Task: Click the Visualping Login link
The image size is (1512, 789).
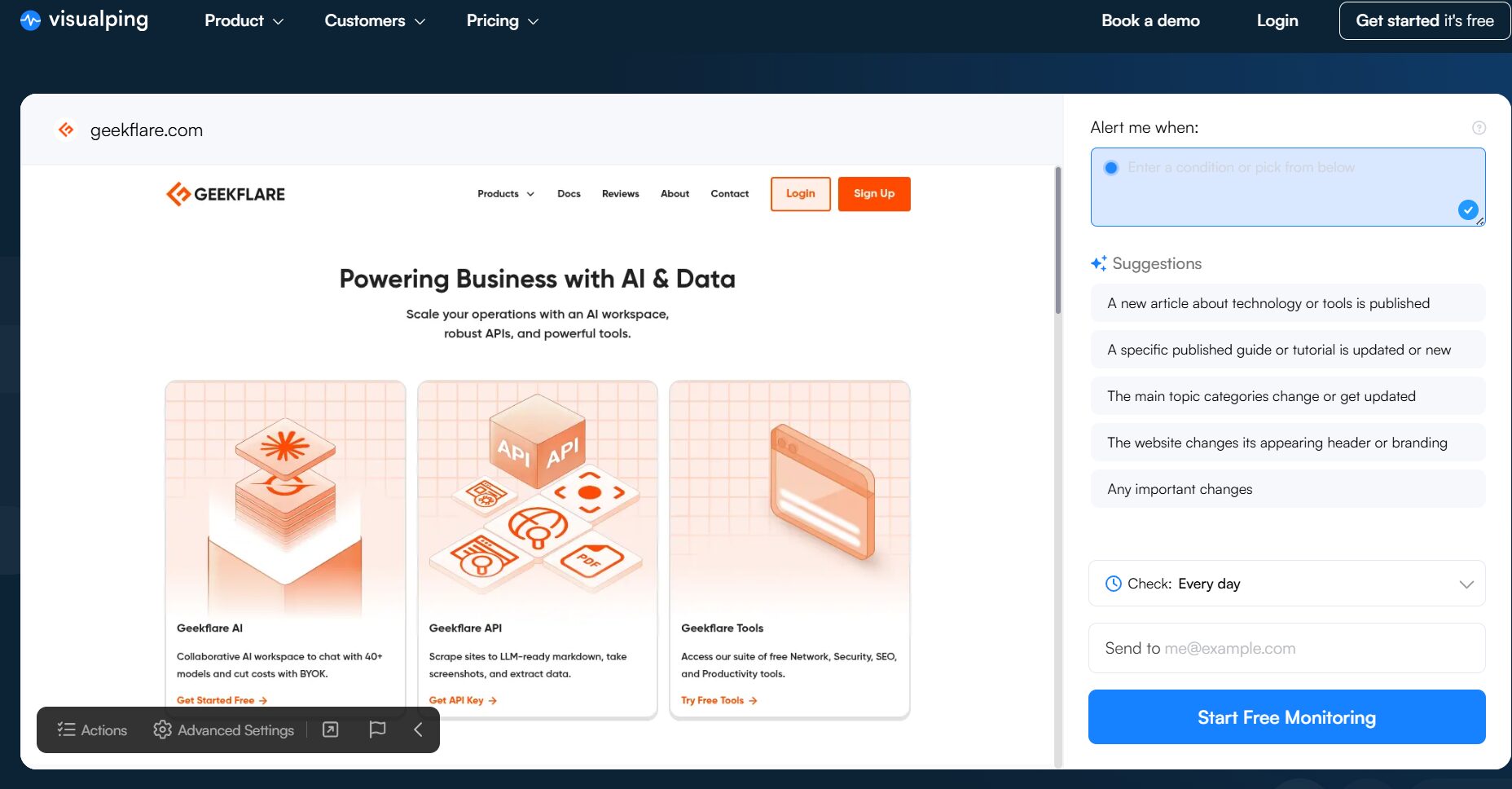Action: (x=1277, y=20)
